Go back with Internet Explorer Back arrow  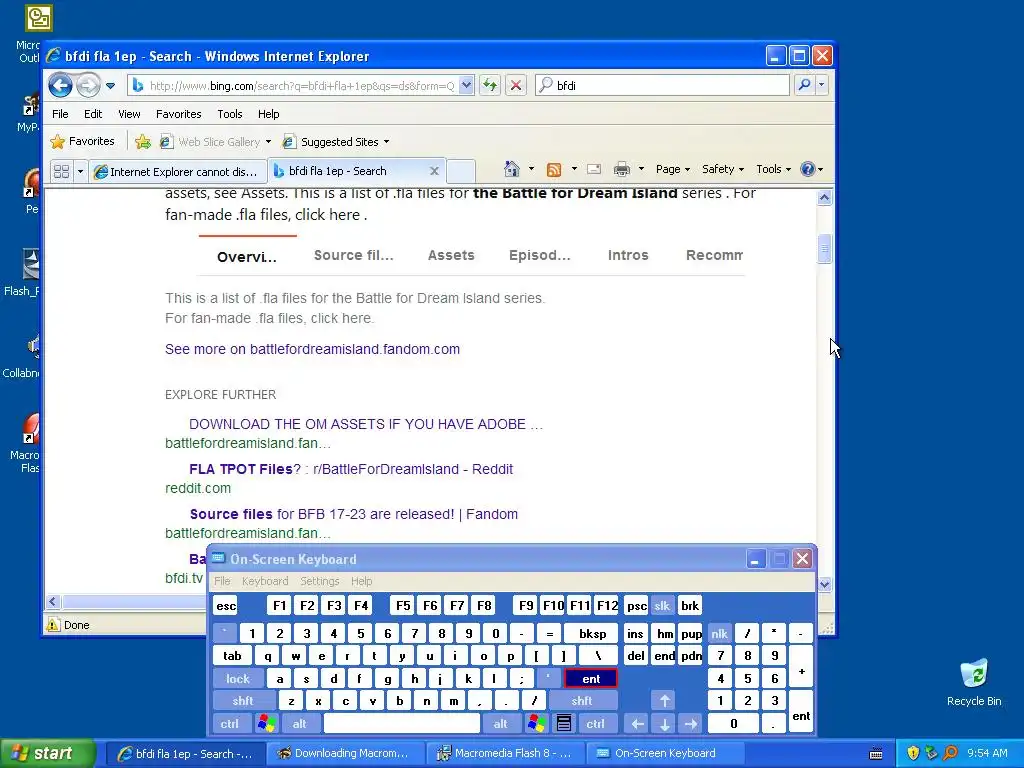(61, 85)
